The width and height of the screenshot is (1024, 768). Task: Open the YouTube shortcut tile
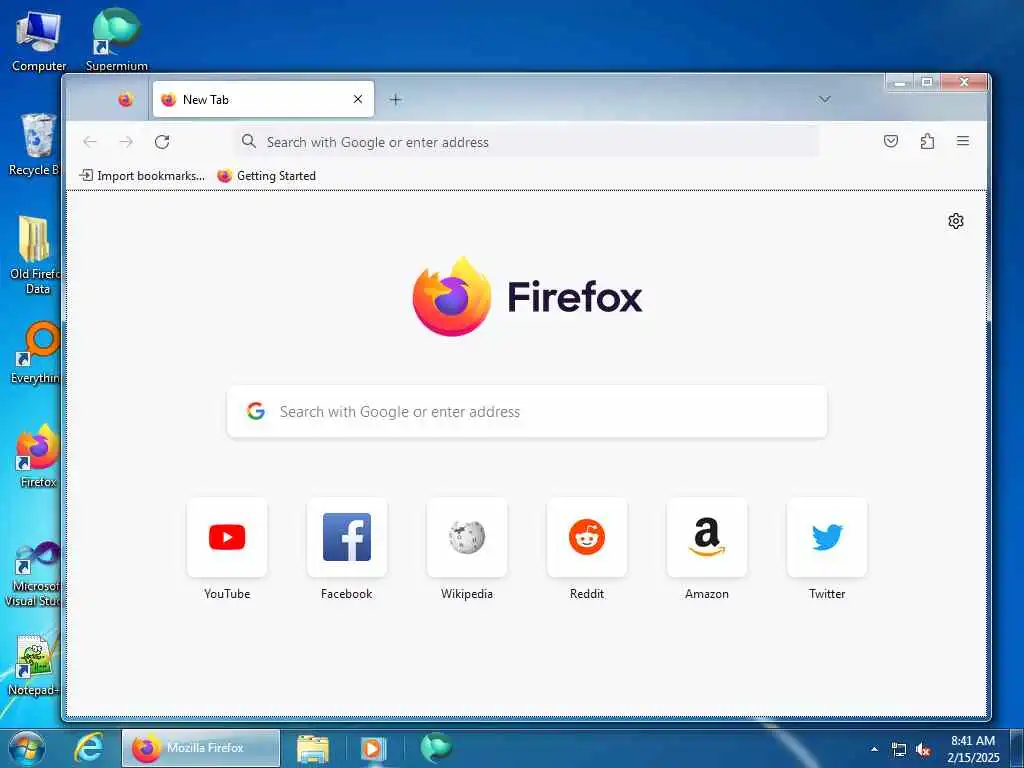(227, 537)
